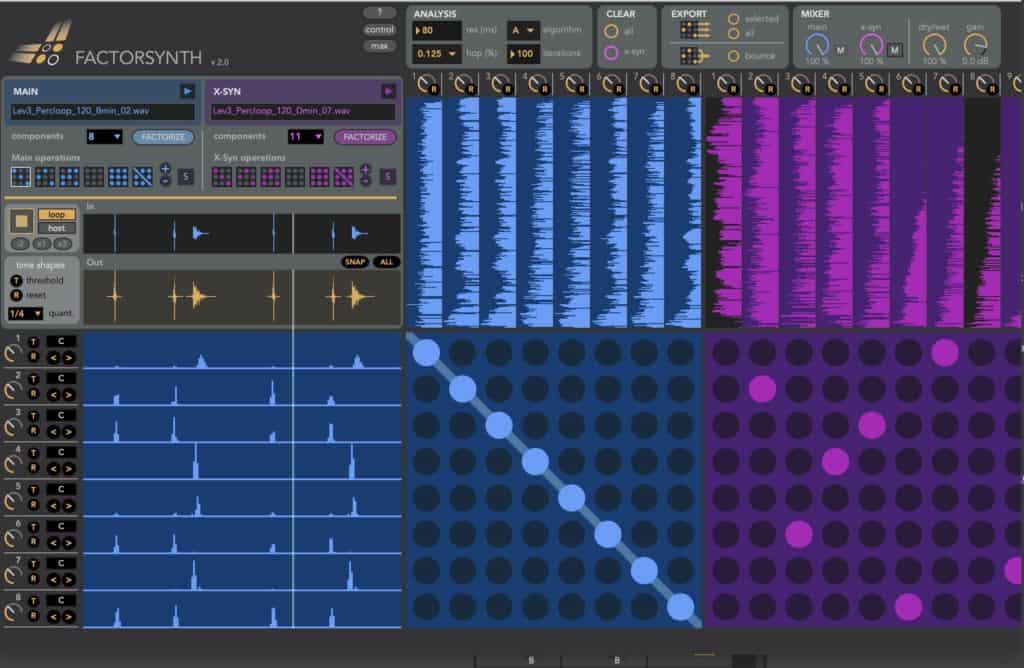Click the purple FACTORIZE button in X-SYN

(x=364, y=137)
